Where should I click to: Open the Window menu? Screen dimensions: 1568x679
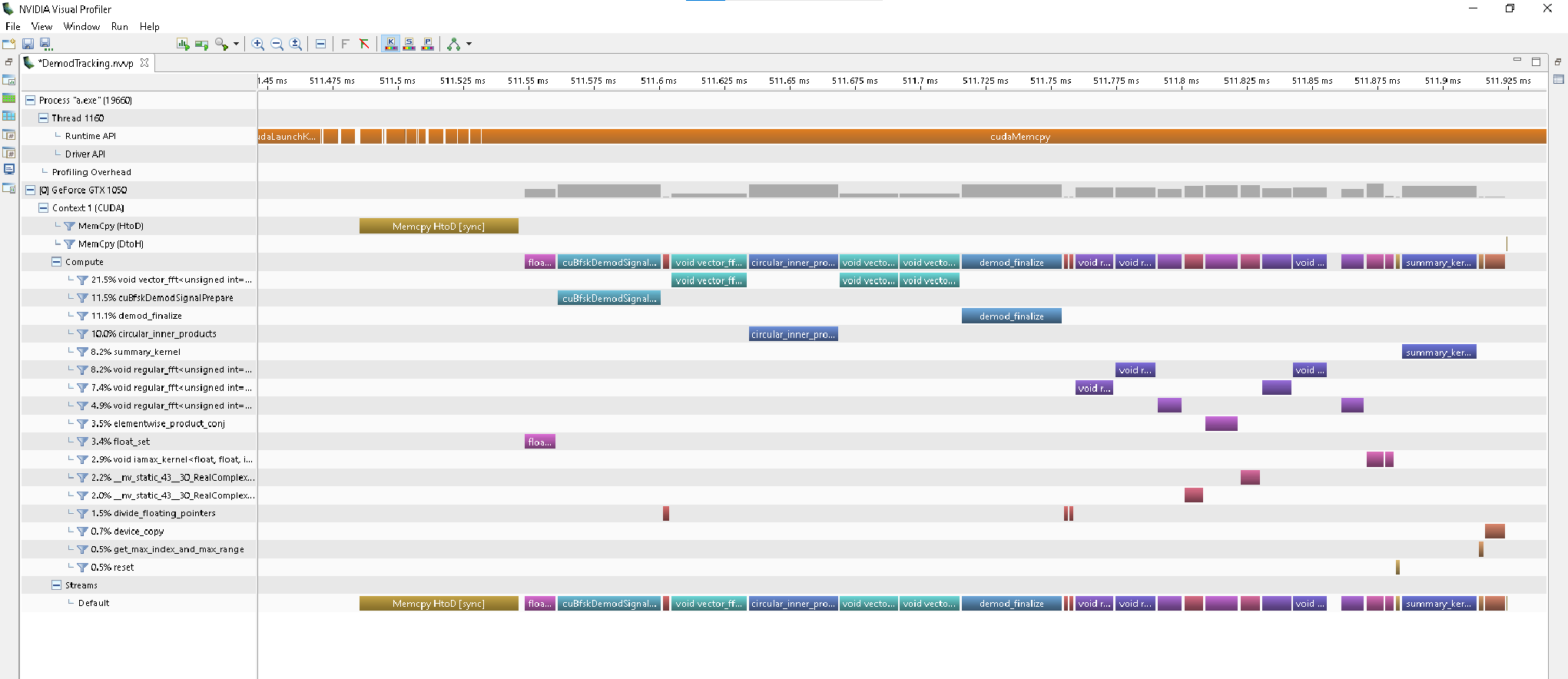click(81, 26)
